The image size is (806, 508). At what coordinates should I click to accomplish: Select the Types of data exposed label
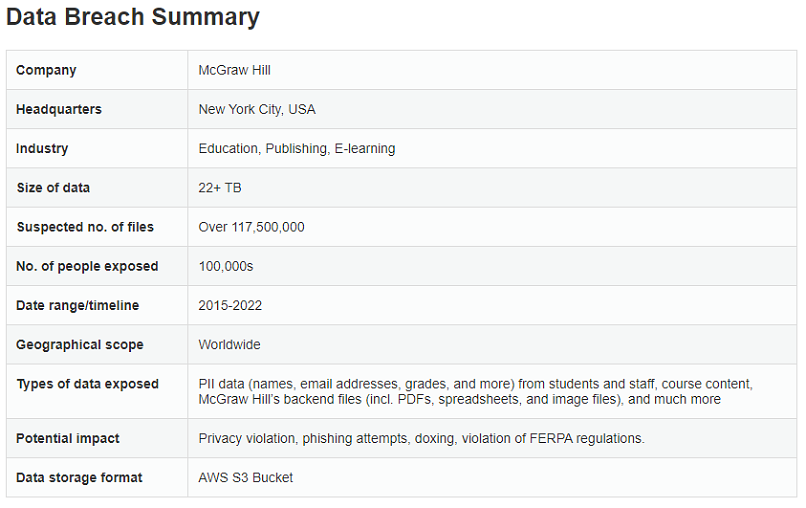pos(87,384)
